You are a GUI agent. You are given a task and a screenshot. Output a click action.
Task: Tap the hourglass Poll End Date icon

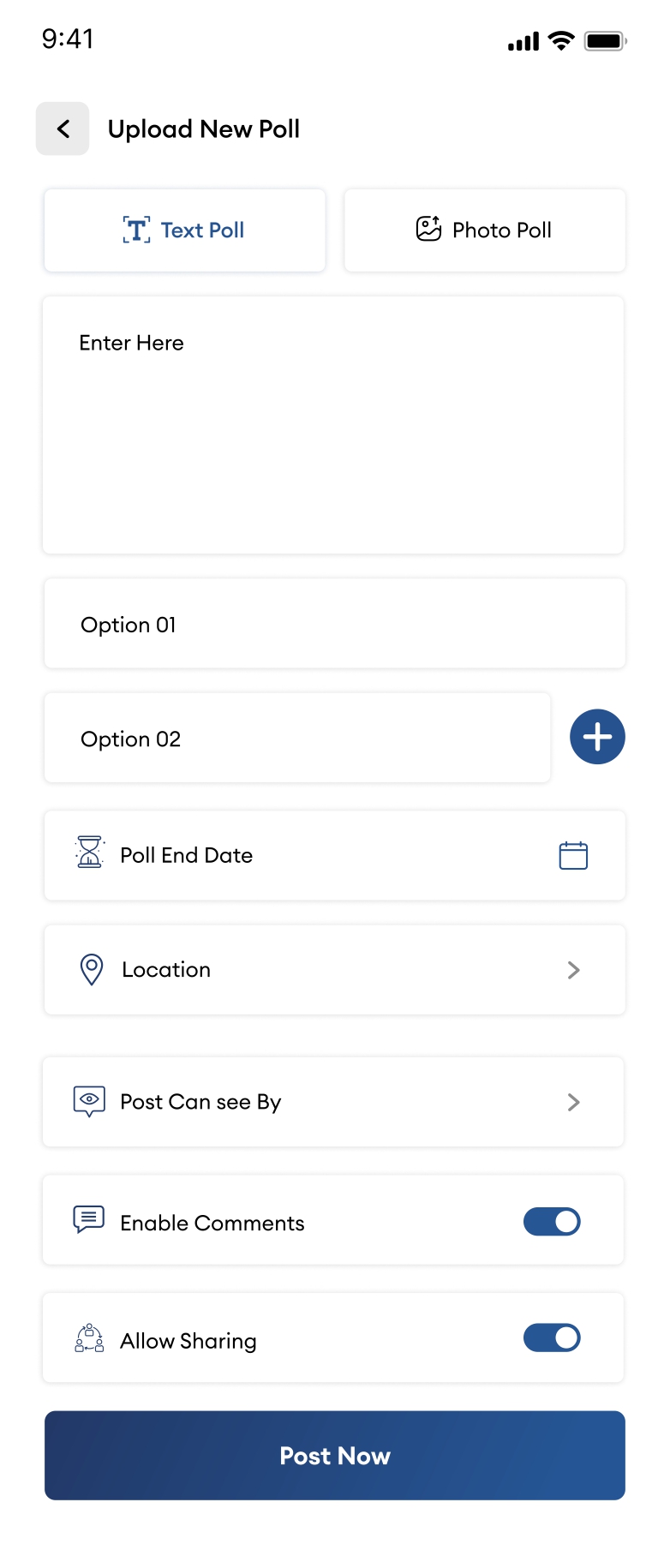[89, 853]
